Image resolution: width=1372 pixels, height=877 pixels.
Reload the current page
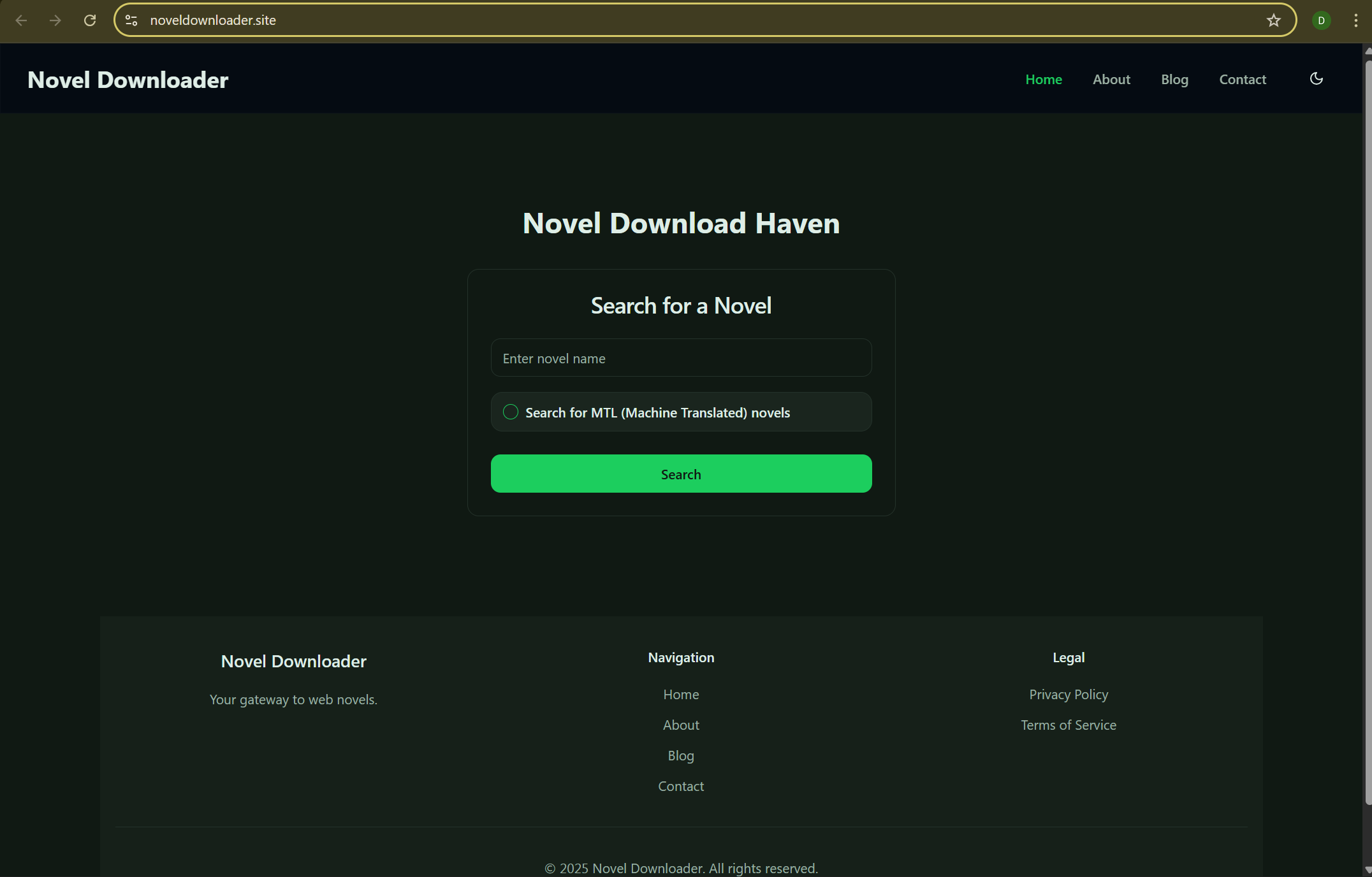coord(90,20)
